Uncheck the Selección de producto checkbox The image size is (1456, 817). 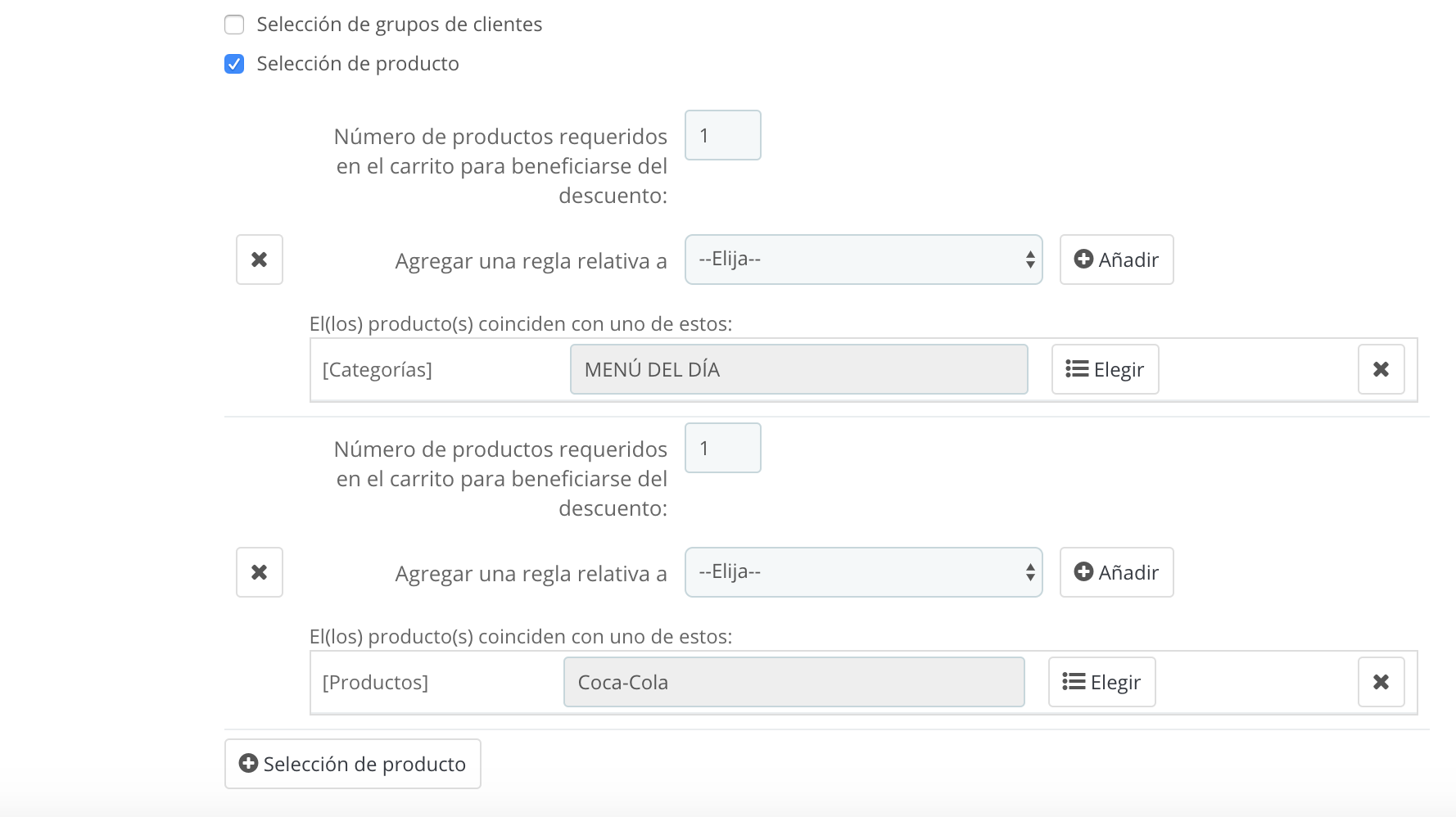(x=234, y=64)
